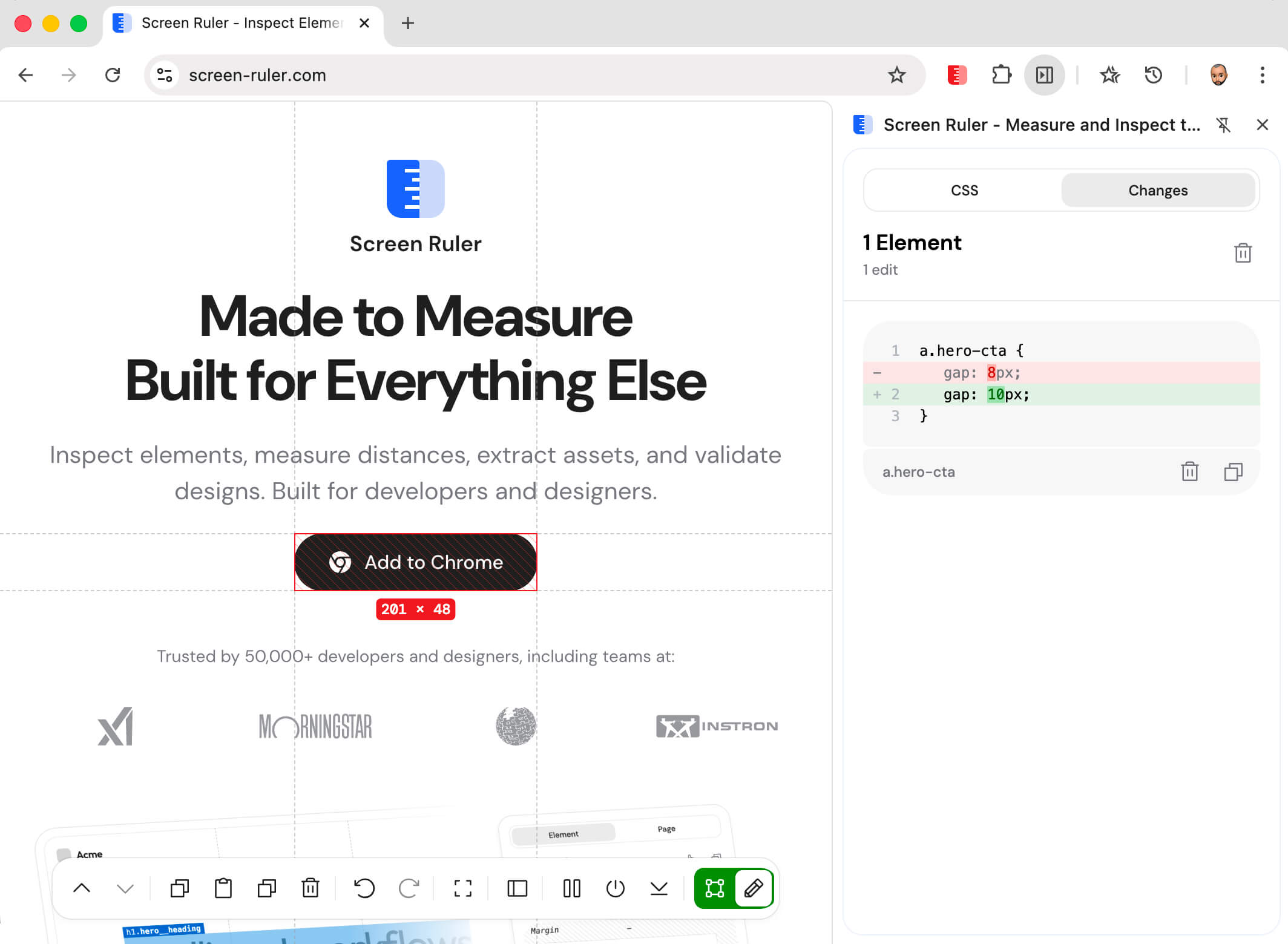
Task: Click the clipboard paste icon in toolbar
Action: tap(223, 888)
